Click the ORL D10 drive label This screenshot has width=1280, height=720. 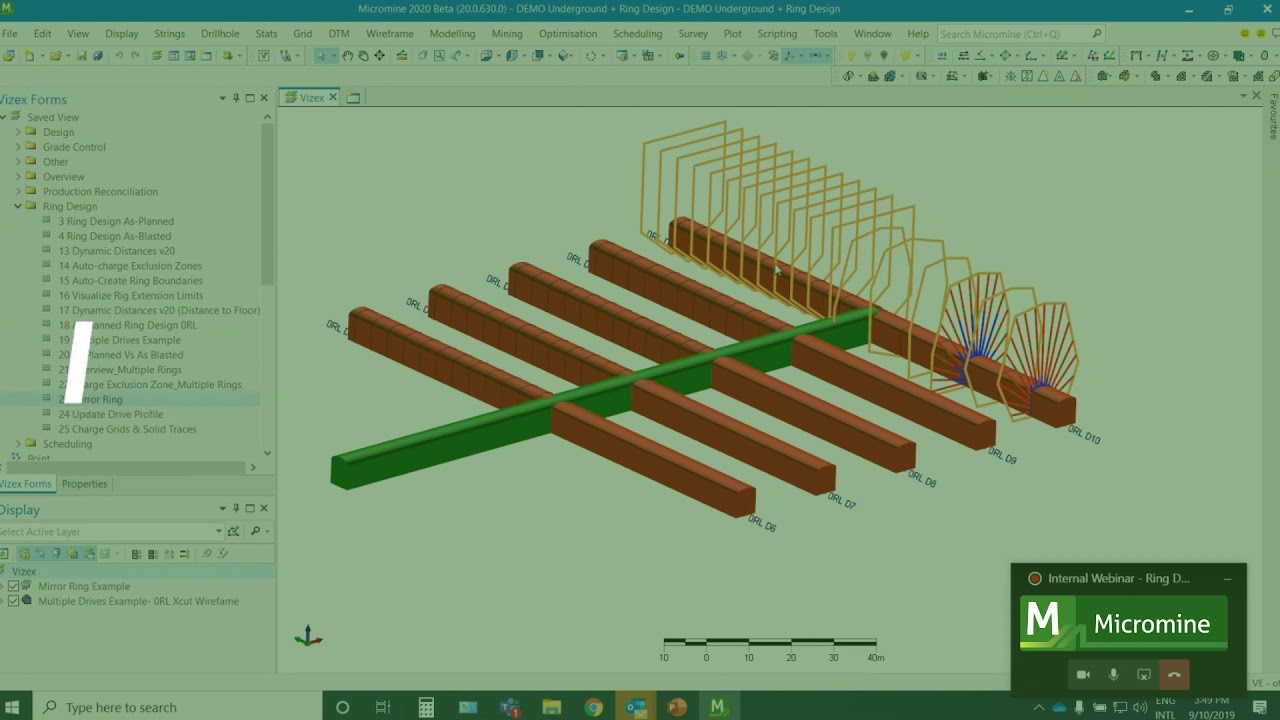tap(1084, 435)
